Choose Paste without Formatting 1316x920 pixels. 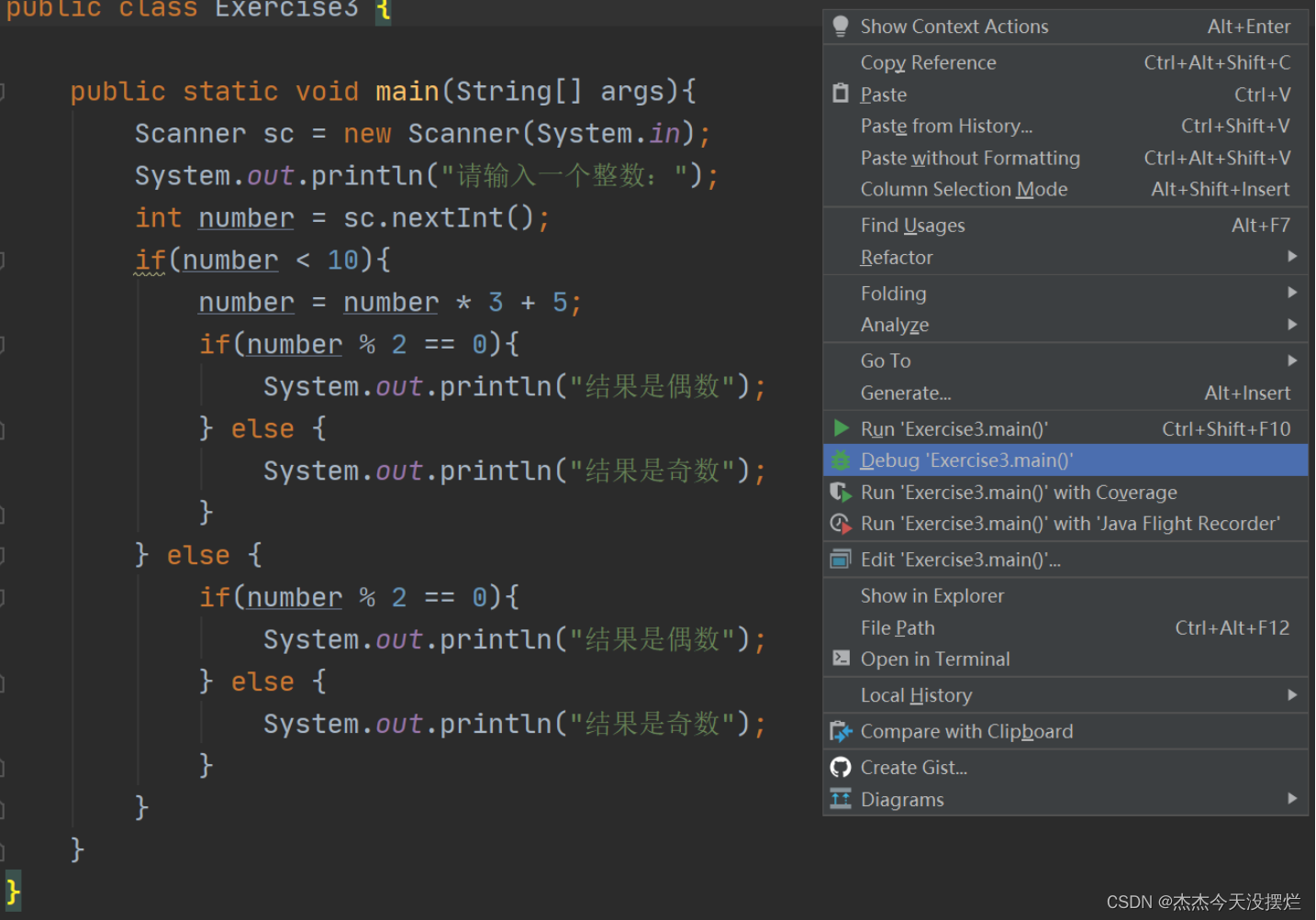click(1065, 158)
